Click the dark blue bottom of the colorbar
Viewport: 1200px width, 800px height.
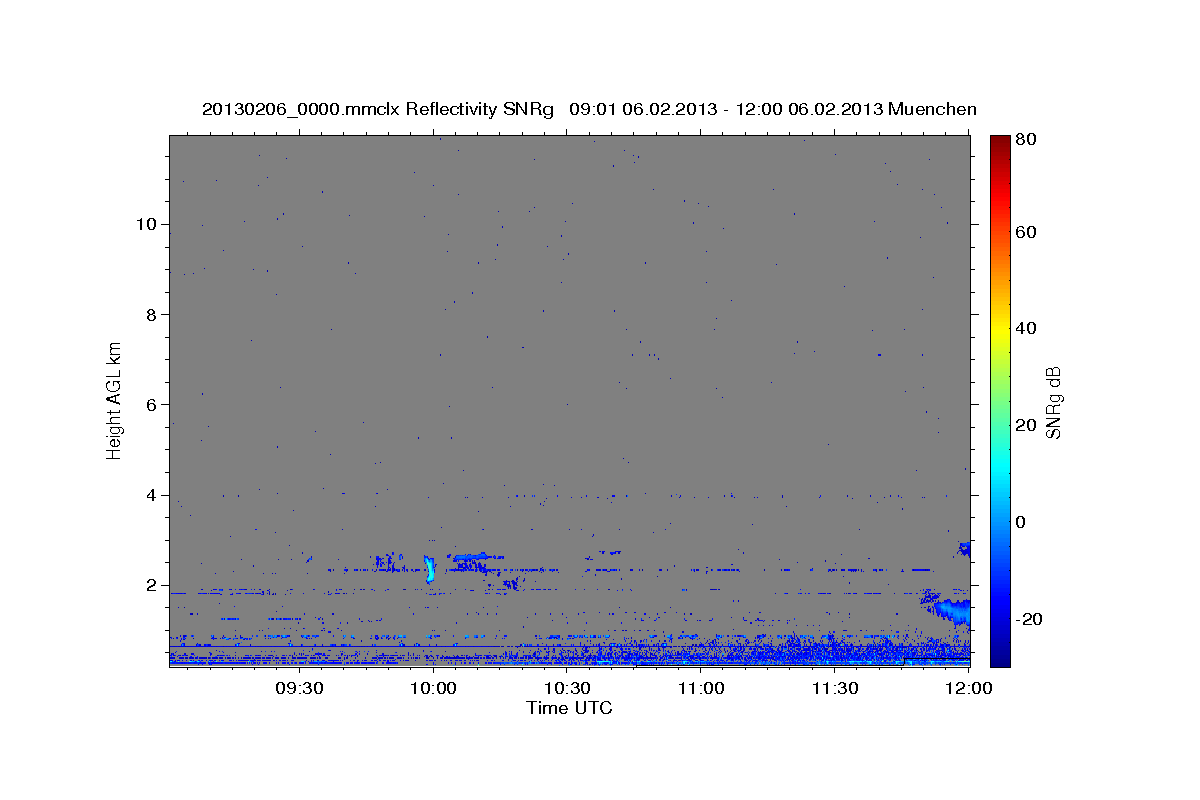[x=999, y=656]
